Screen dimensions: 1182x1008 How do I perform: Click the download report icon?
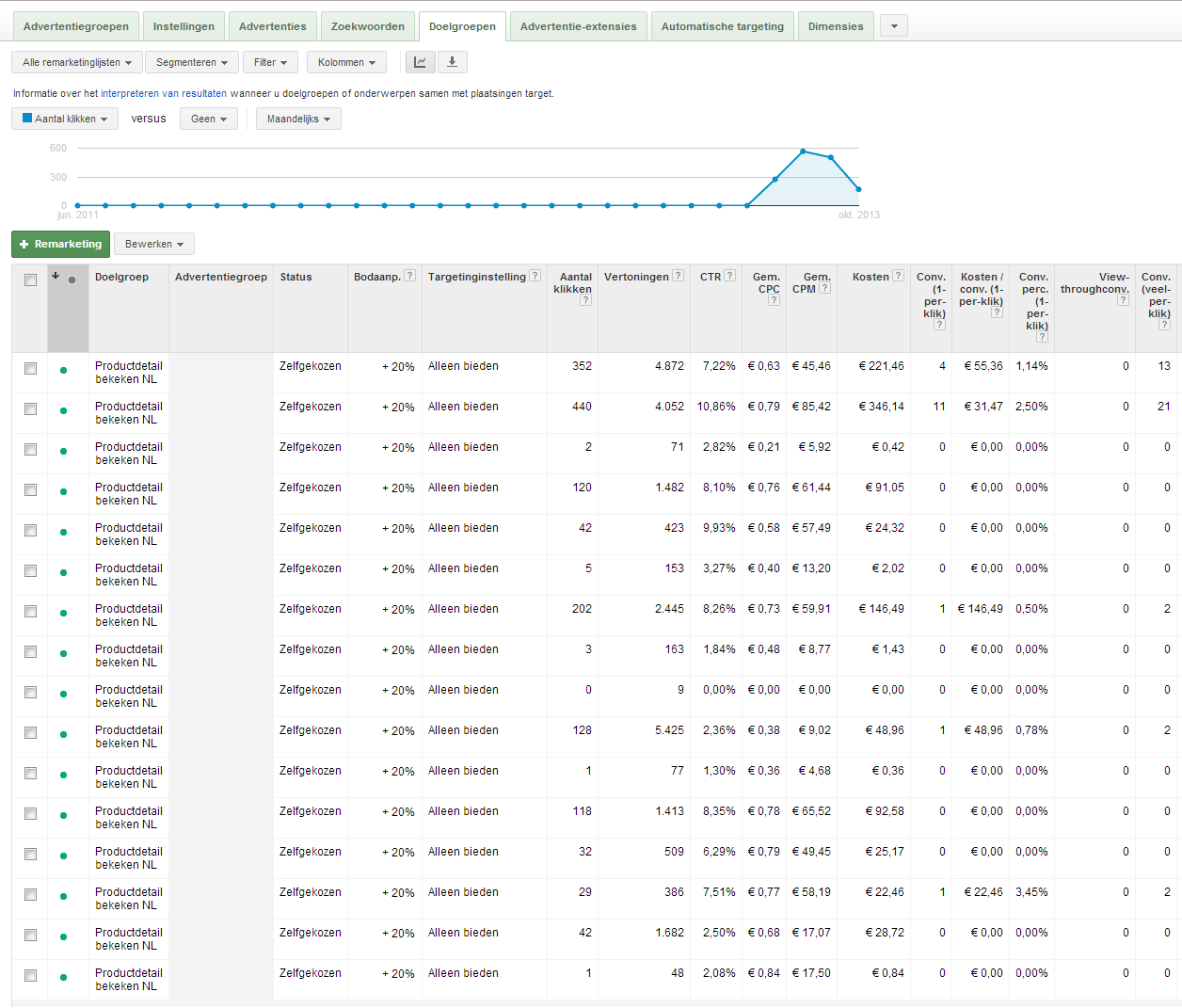[452, 62]
